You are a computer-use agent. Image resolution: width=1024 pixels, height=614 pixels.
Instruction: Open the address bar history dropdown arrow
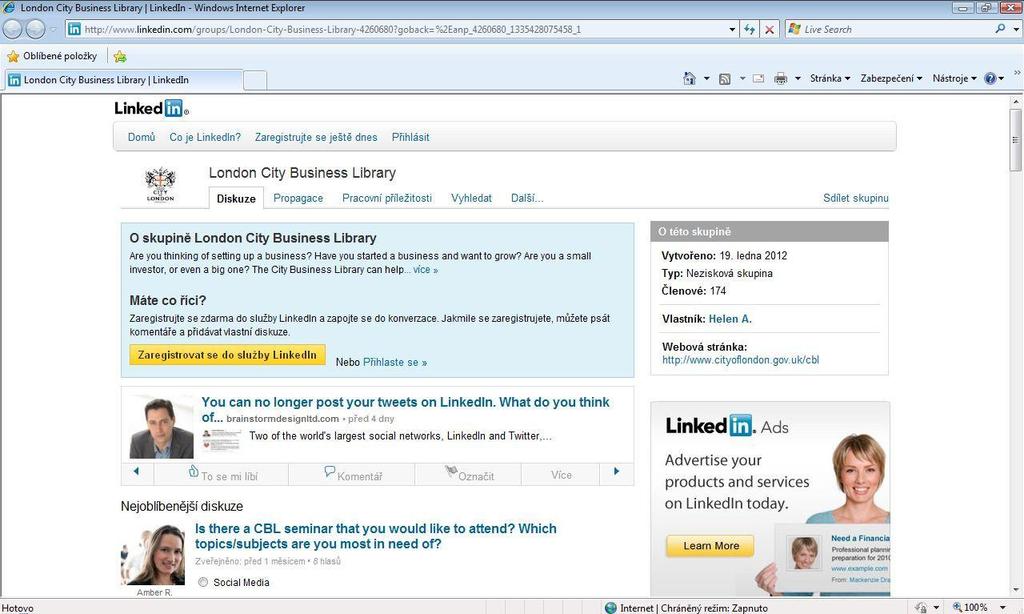tap(732, 29)
